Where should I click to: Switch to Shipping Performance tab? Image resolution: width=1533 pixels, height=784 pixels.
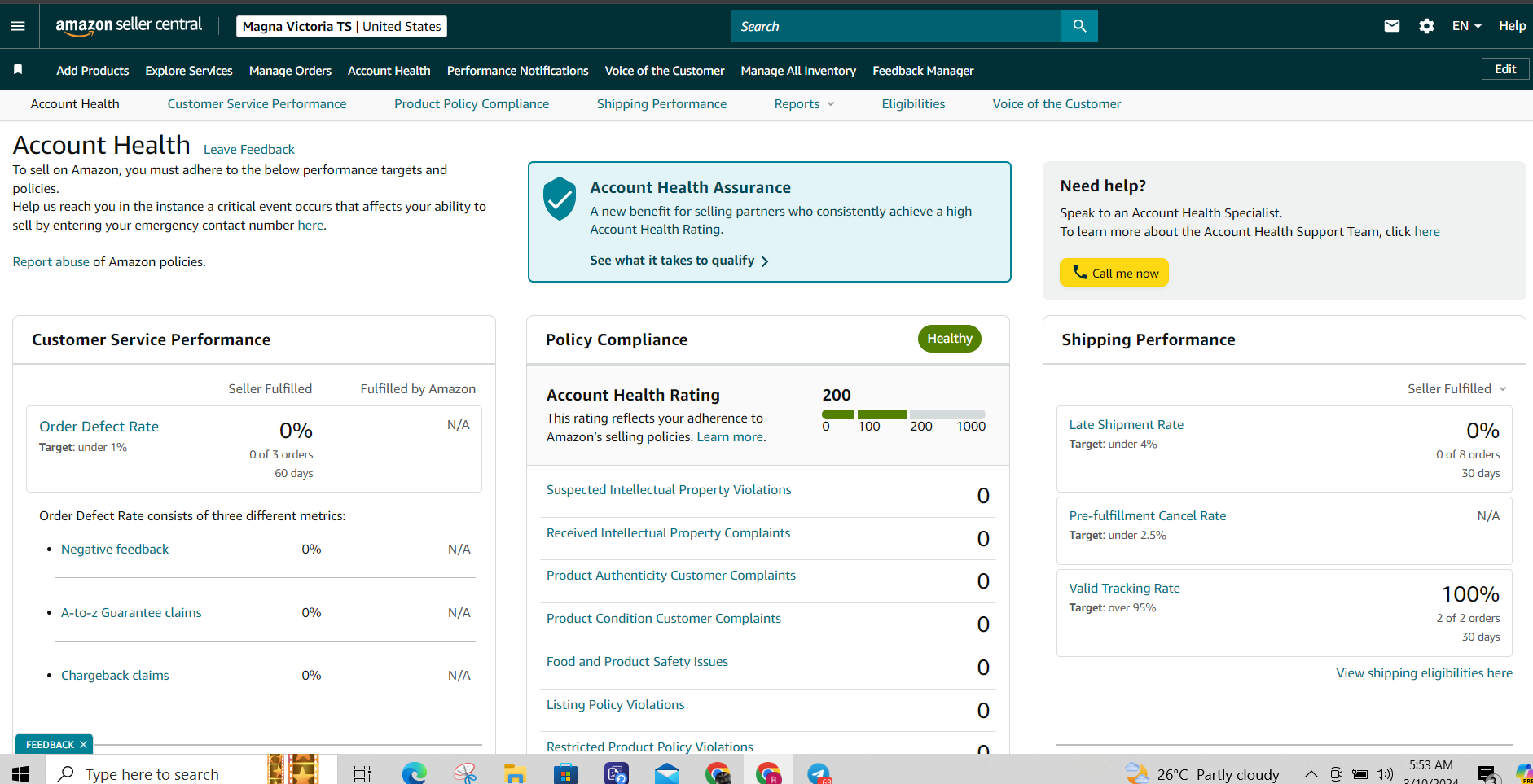661,104
